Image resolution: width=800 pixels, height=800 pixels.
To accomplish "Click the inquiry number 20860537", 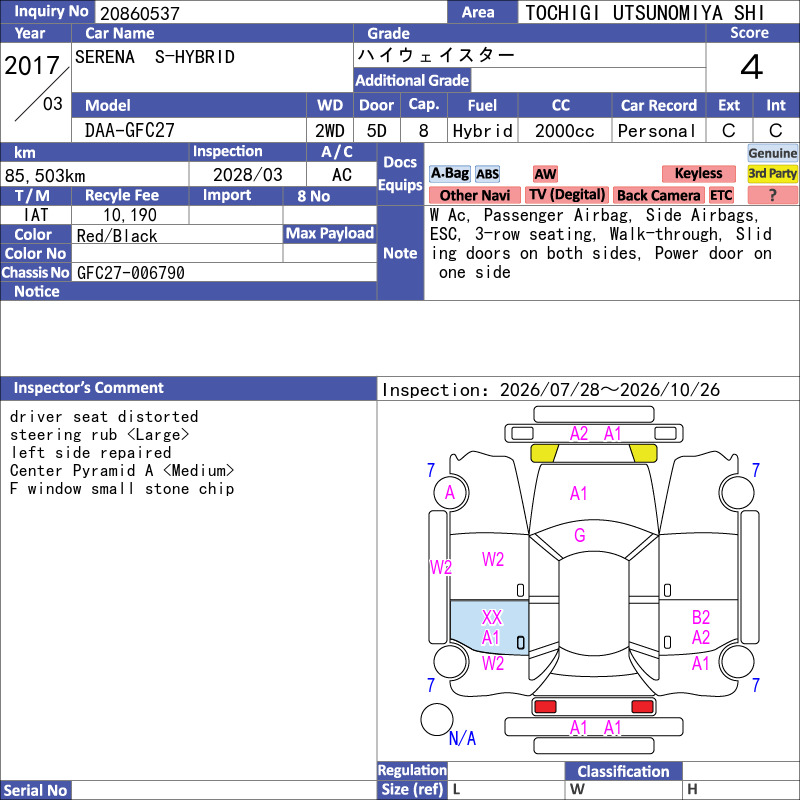I will pyautogui.click(x=140, y=13).
